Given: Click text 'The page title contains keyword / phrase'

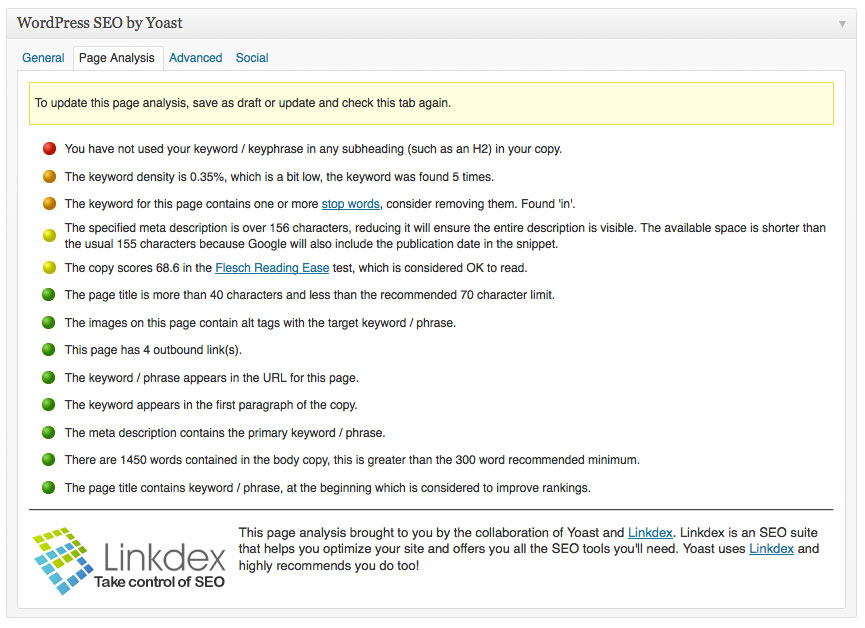Looking at the screenshot, I should (173, 488).
